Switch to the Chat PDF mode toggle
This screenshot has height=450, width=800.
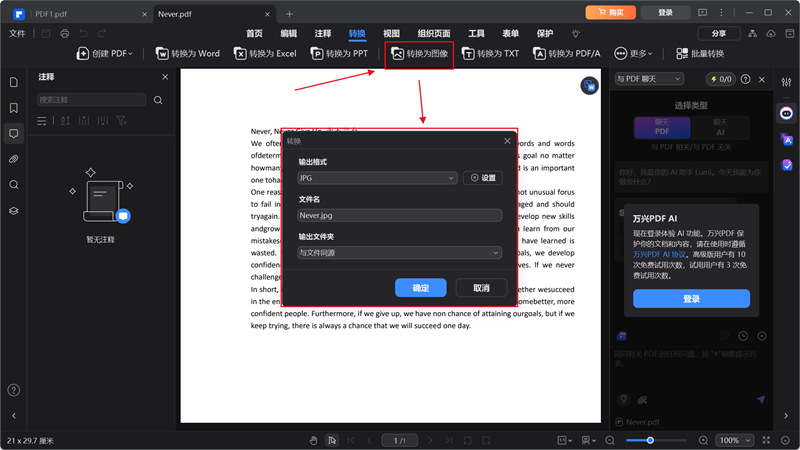[x=662, y=128]
